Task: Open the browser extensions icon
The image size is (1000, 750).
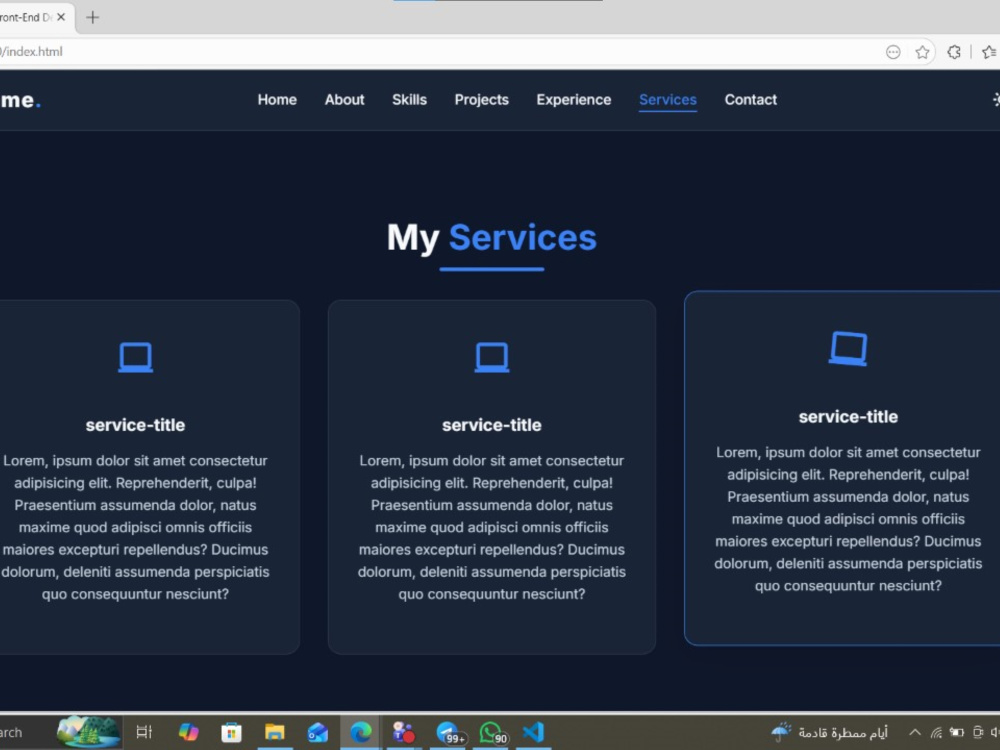Action: click(954, 52)
